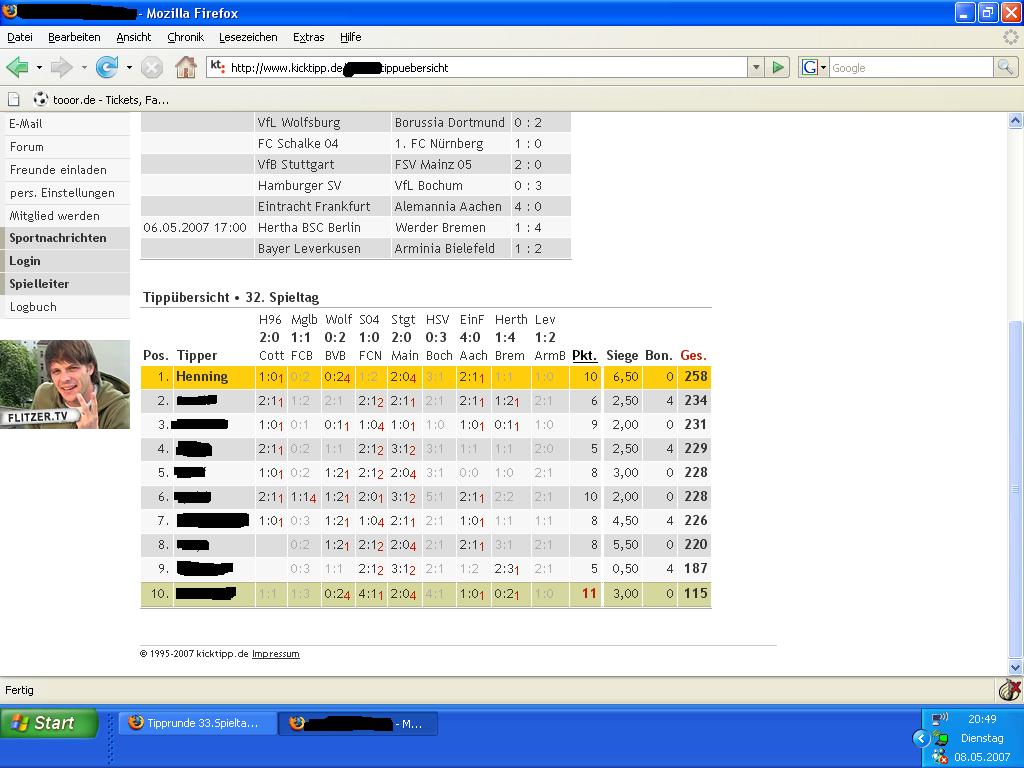This screenshot has height=768, width=1024.
Task: Open the tooor.de bookmark
Action: (100, 99)
